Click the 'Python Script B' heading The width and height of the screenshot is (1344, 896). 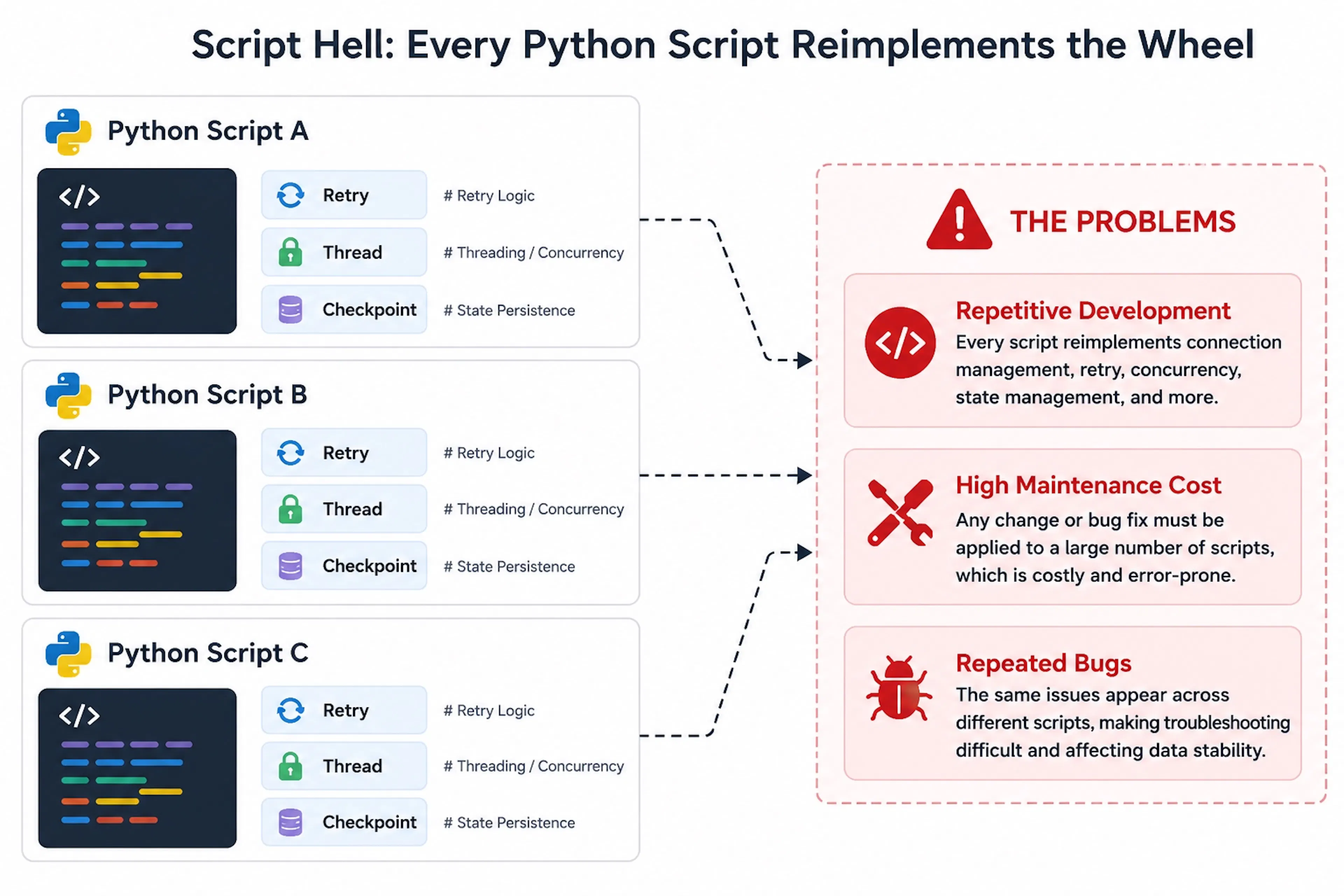click(x=208, y=395)
